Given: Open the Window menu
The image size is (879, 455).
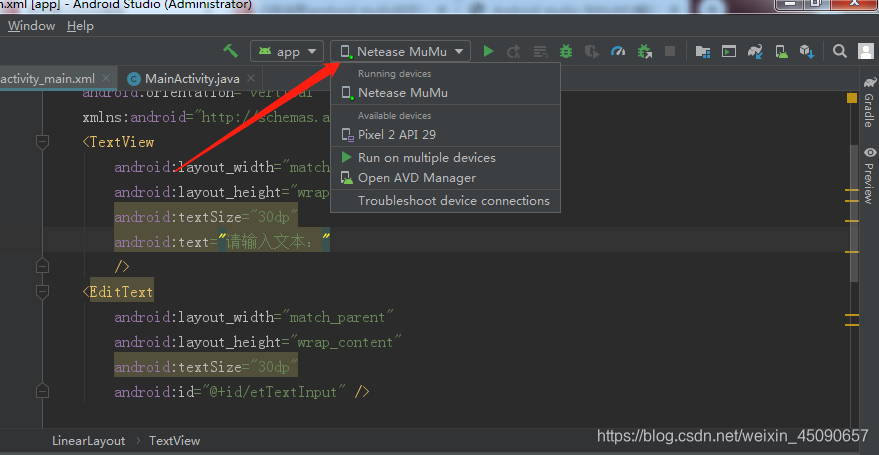Looking at the screenshot, I should tap(31, 26).
